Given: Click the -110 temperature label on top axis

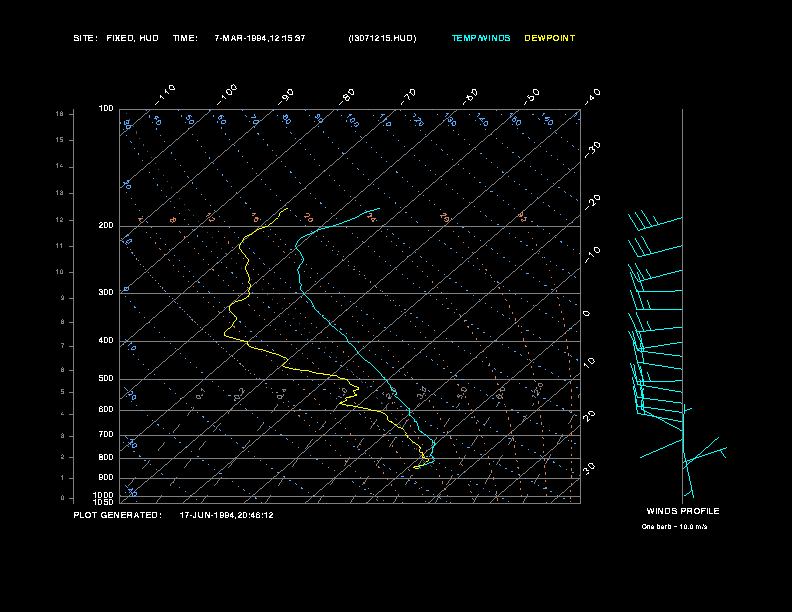Looking at the screenshot, I should point(166,93).
